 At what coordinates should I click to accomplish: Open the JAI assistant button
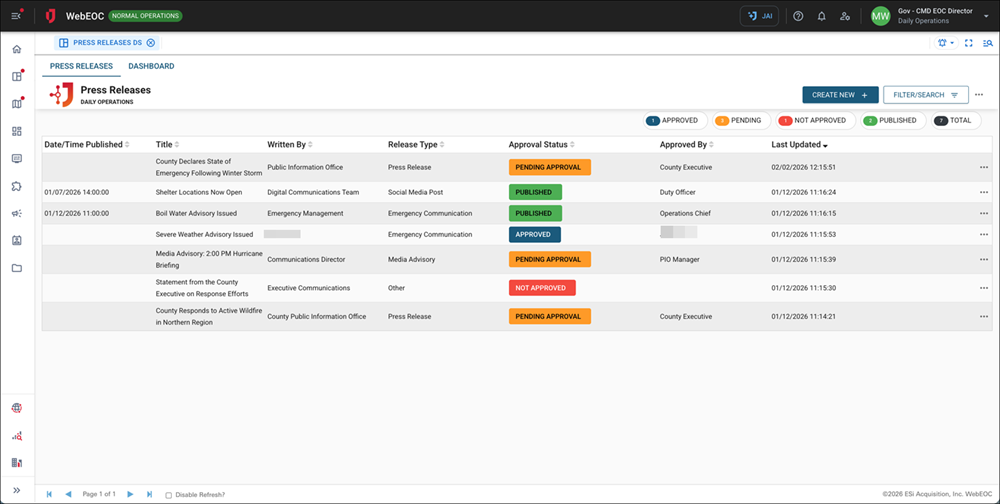pos(759,16)
